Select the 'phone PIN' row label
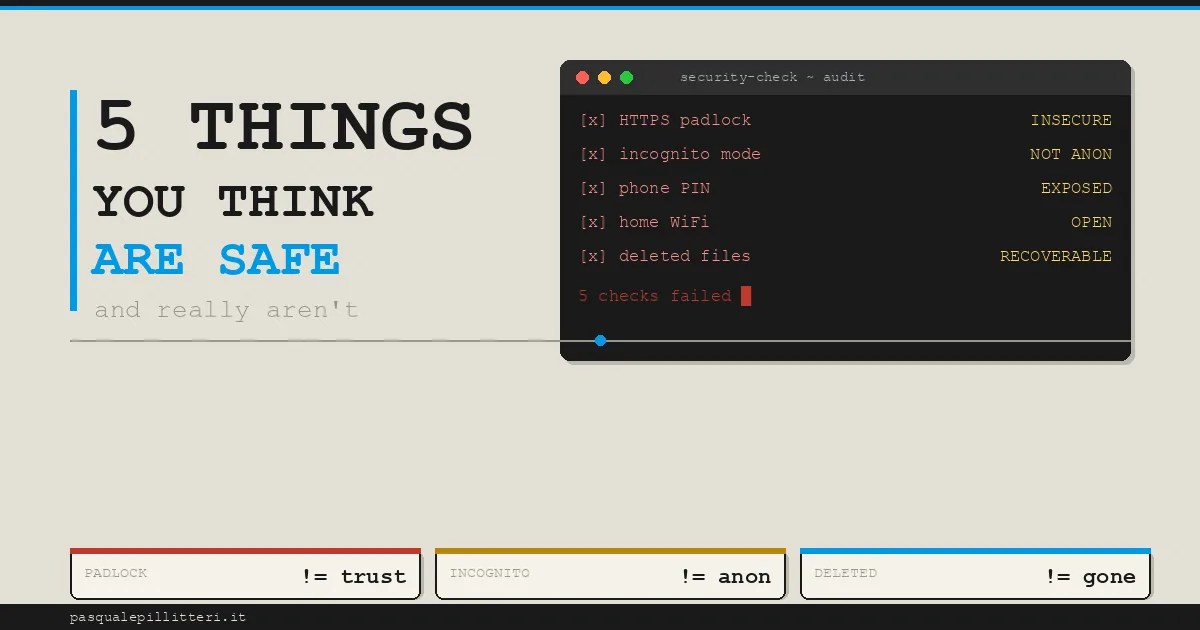 pyautogui.click(x=665, y=188)
